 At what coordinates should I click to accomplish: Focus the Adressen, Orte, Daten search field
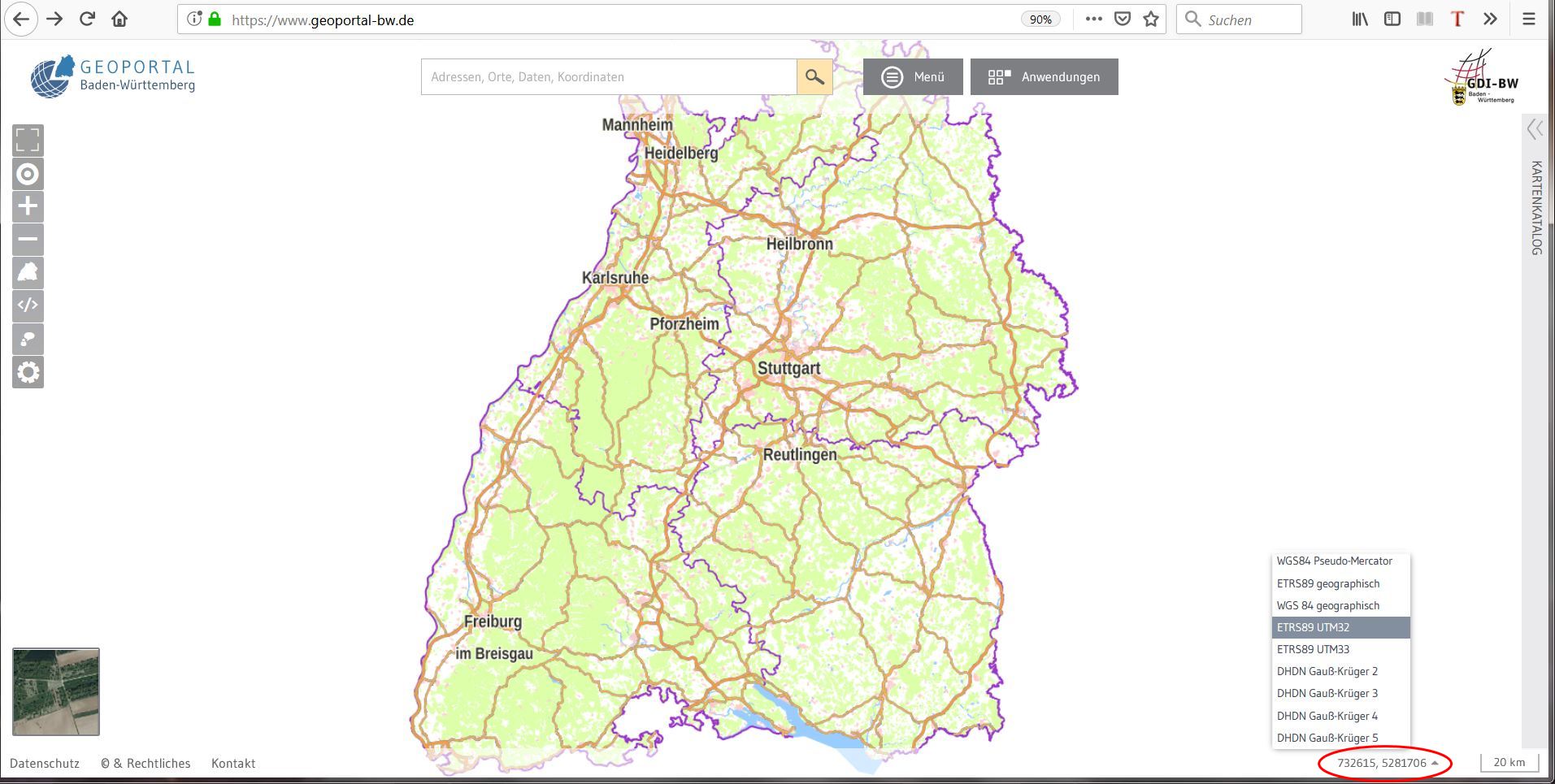[608, 77]
